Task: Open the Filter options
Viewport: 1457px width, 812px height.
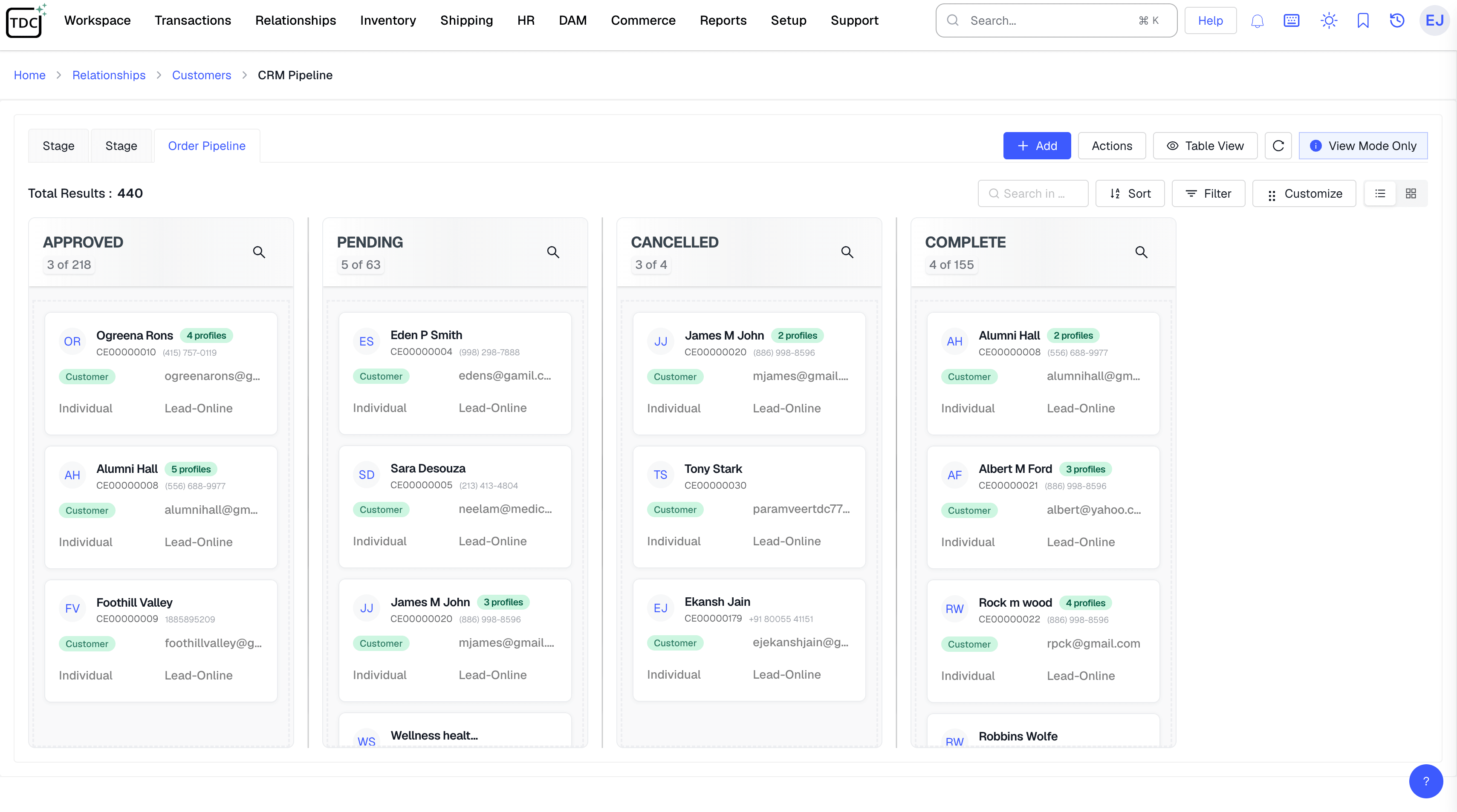Action: coord(1208,193)
